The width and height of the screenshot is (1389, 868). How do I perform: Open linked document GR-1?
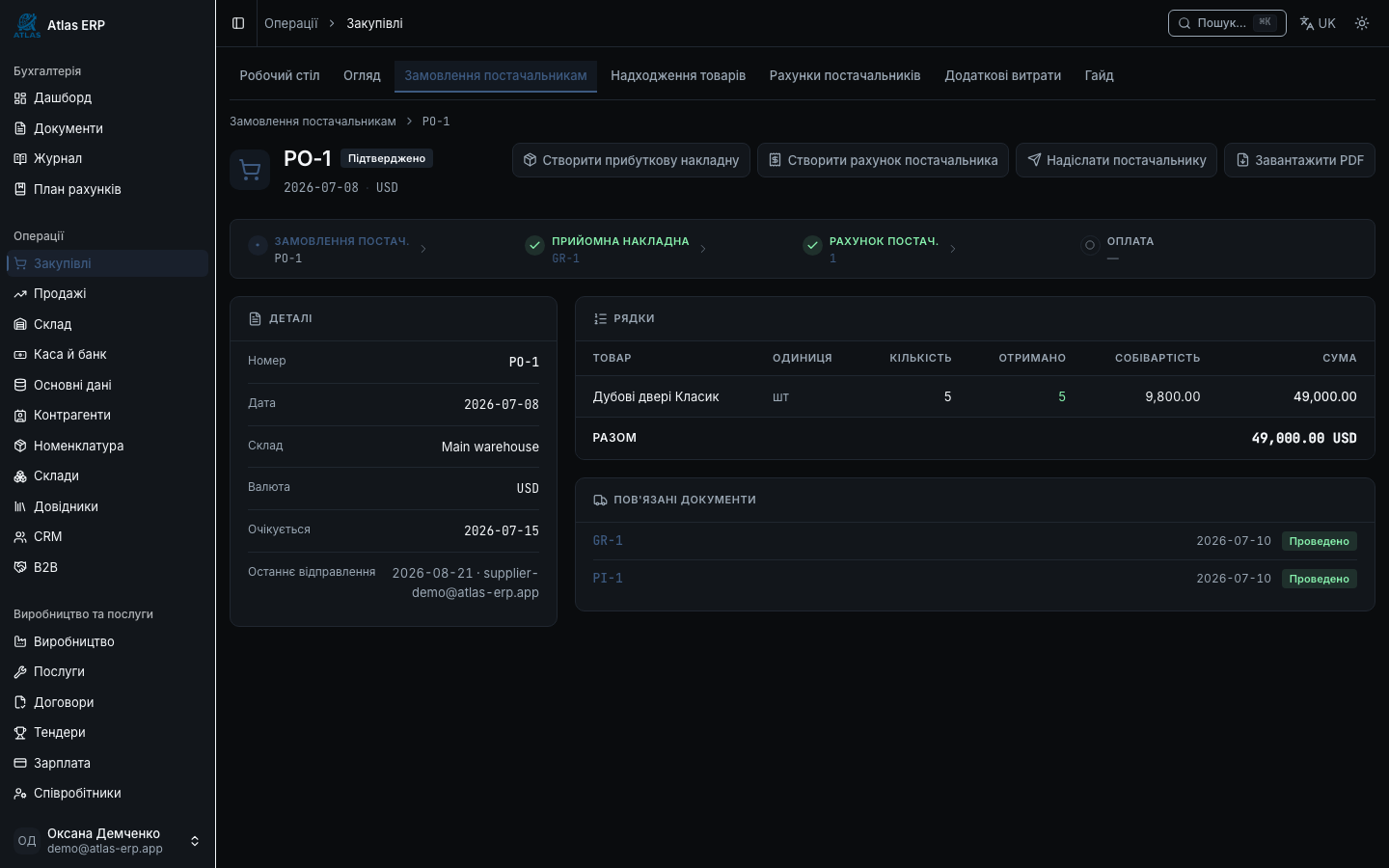(608, 541)
